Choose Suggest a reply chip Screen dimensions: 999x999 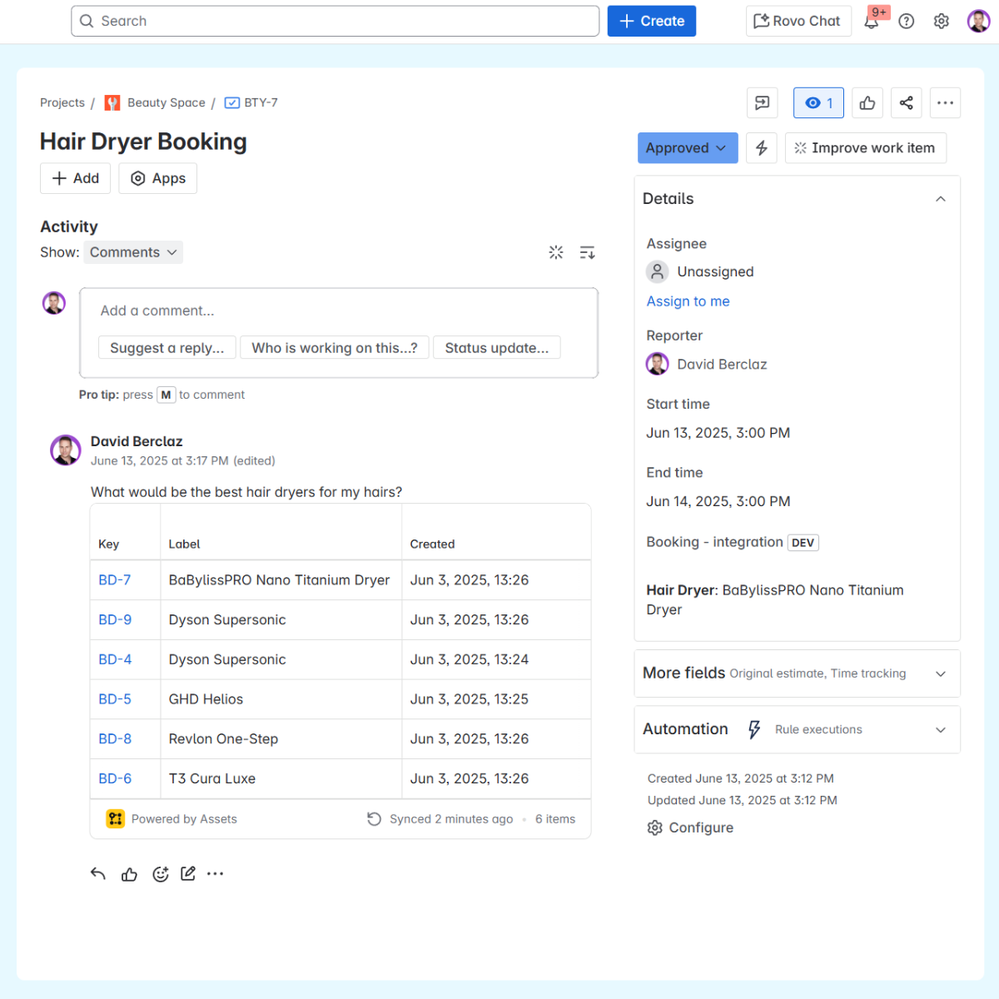167,348
